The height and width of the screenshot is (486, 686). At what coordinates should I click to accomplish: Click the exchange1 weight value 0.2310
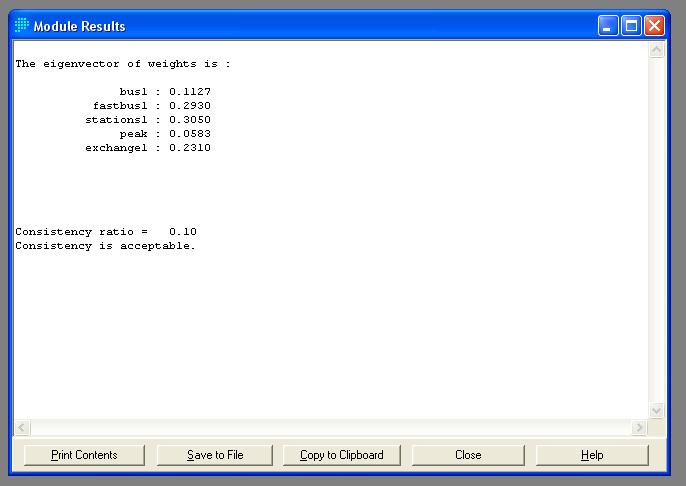[189, 148]
